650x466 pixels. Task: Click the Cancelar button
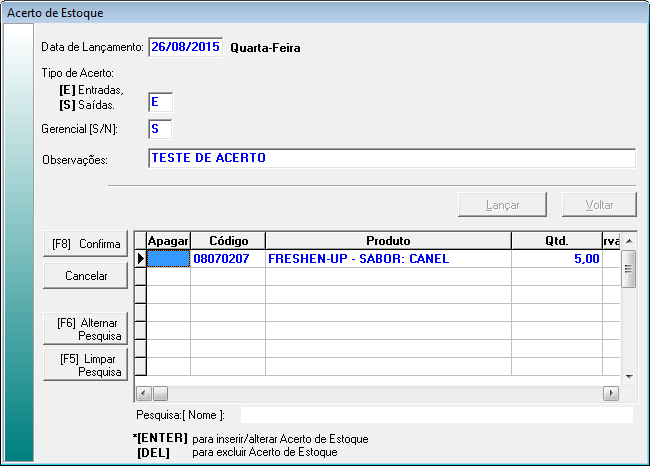click(86, 275)
